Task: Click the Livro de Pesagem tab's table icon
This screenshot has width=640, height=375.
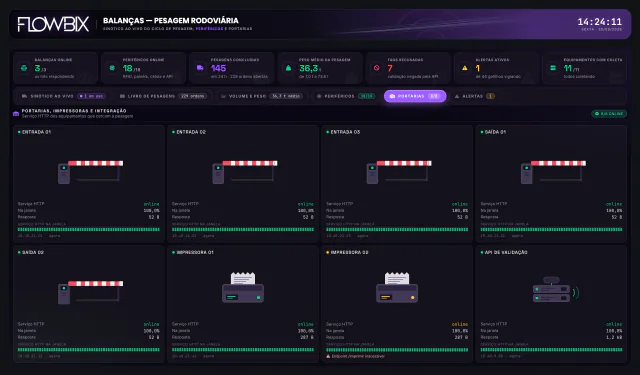Action: [122, 96]
